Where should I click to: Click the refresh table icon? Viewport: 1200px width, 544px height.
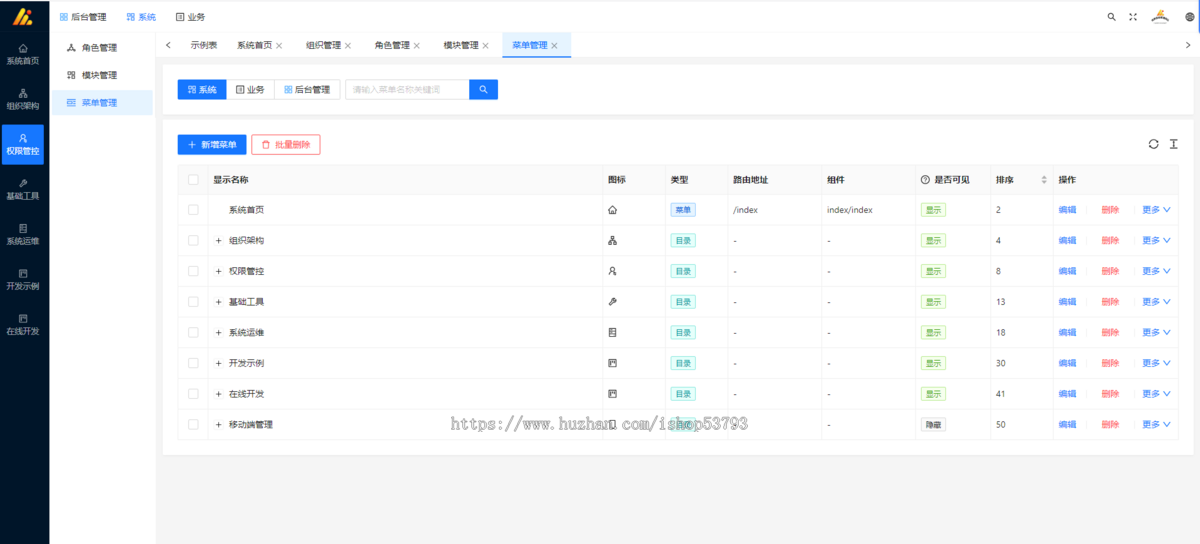tap(1153, 144)
